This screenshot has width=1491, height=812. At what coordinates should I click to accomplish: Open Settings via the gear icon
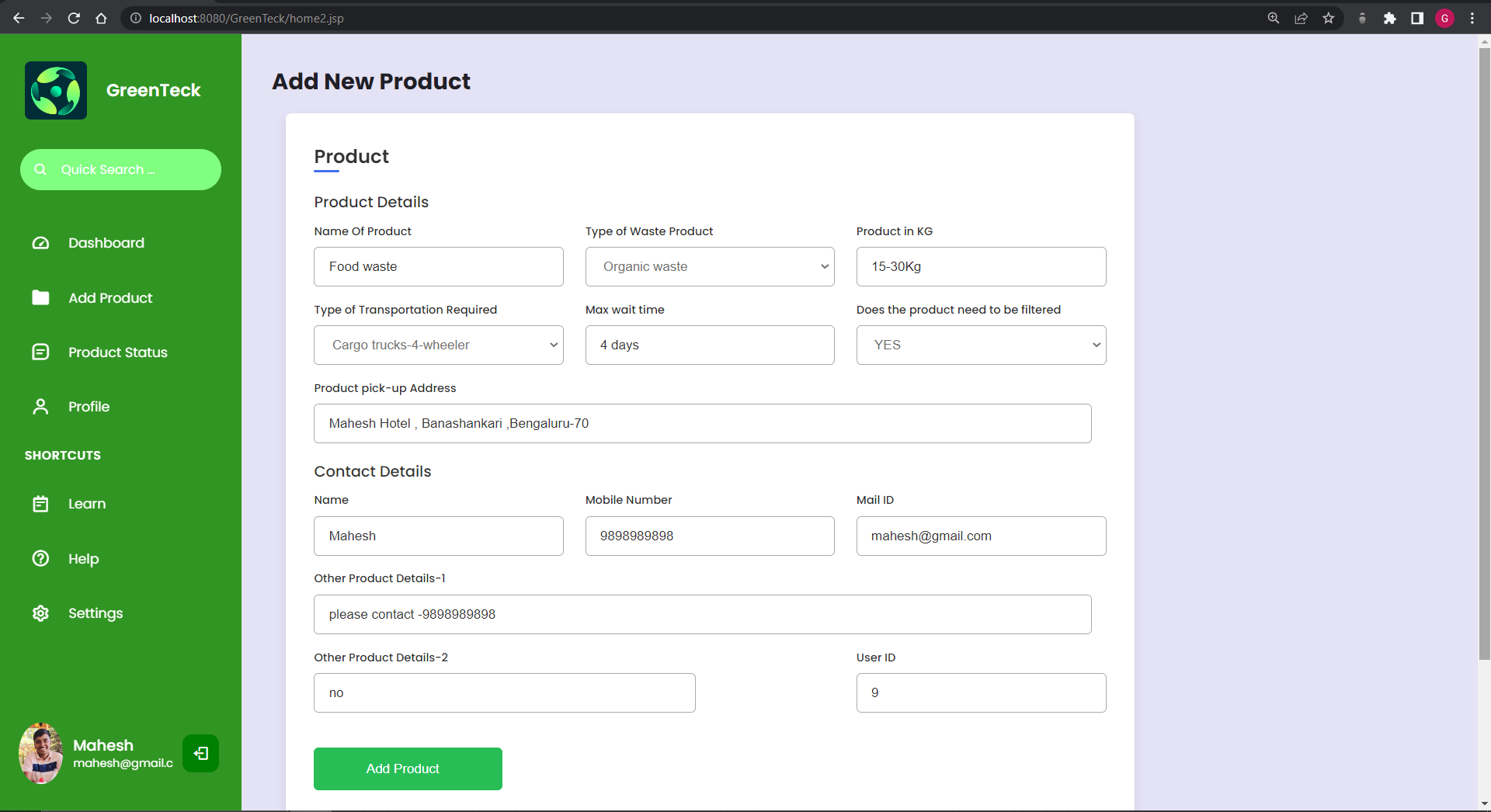pyautogui.click(x=40, y=613)
